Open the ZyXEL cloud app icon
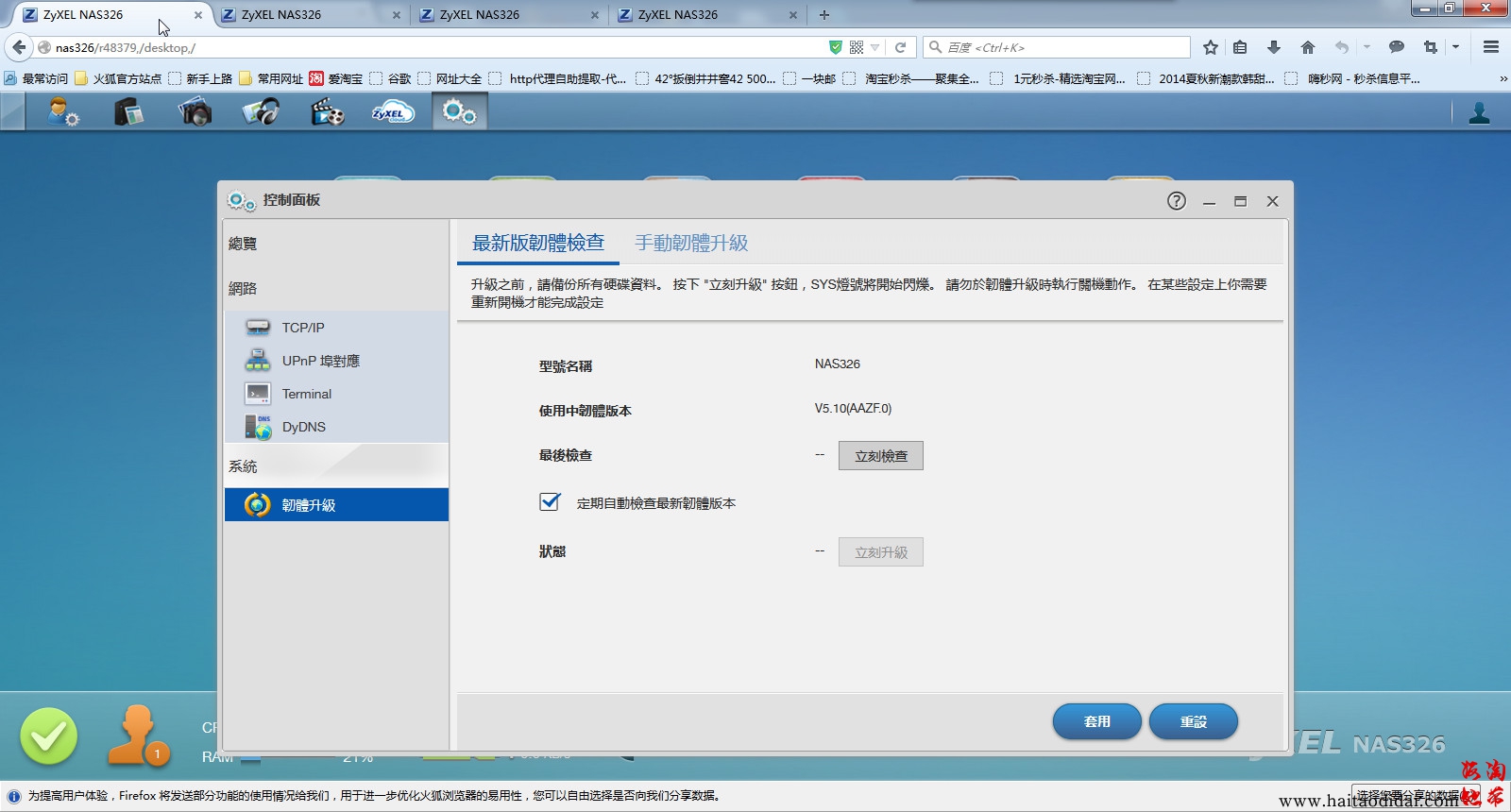The height and width of the screenshot is (812, 1511). tap(393, 112)
